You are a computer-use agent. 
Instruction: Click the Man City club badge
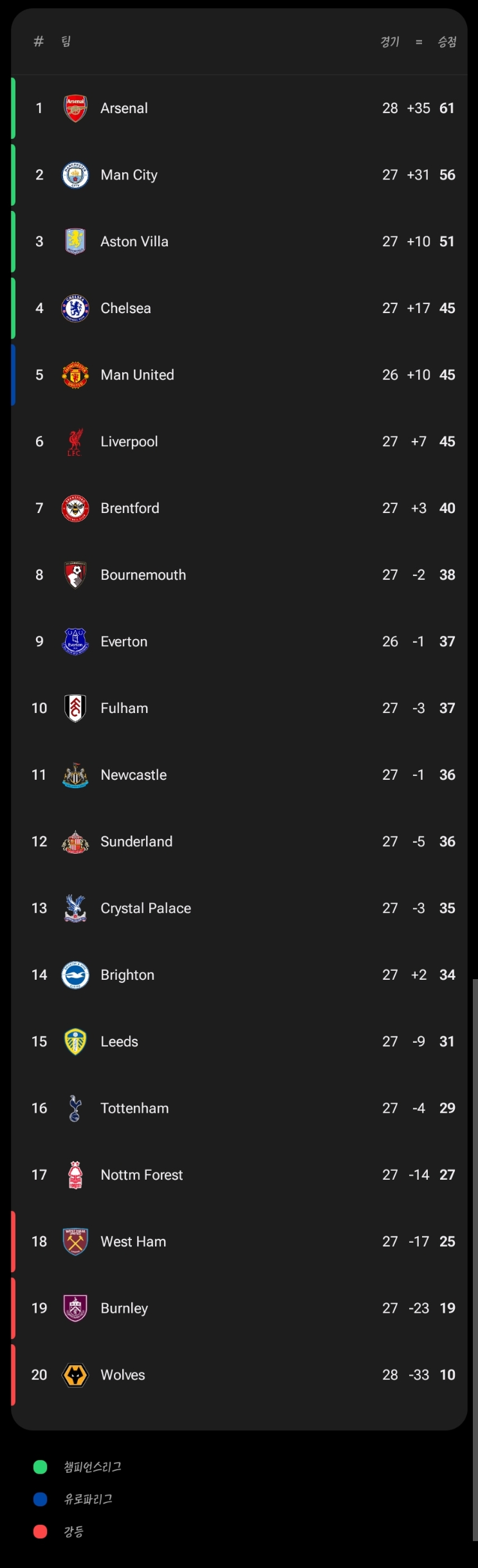pos(75,175)
